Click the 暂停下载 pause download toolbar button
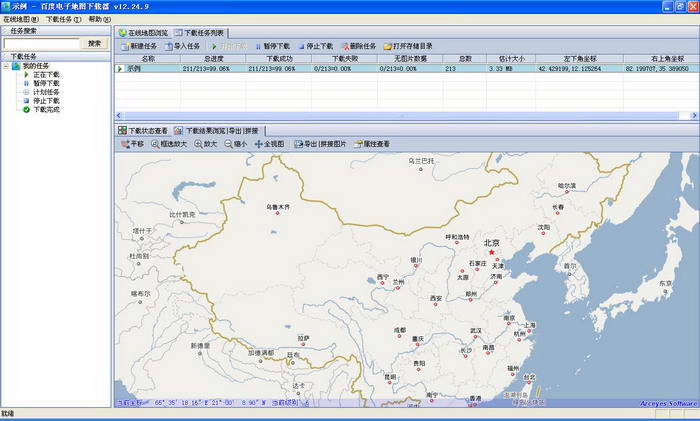This screenshot has height=421, width=700. tap(272, 46)
